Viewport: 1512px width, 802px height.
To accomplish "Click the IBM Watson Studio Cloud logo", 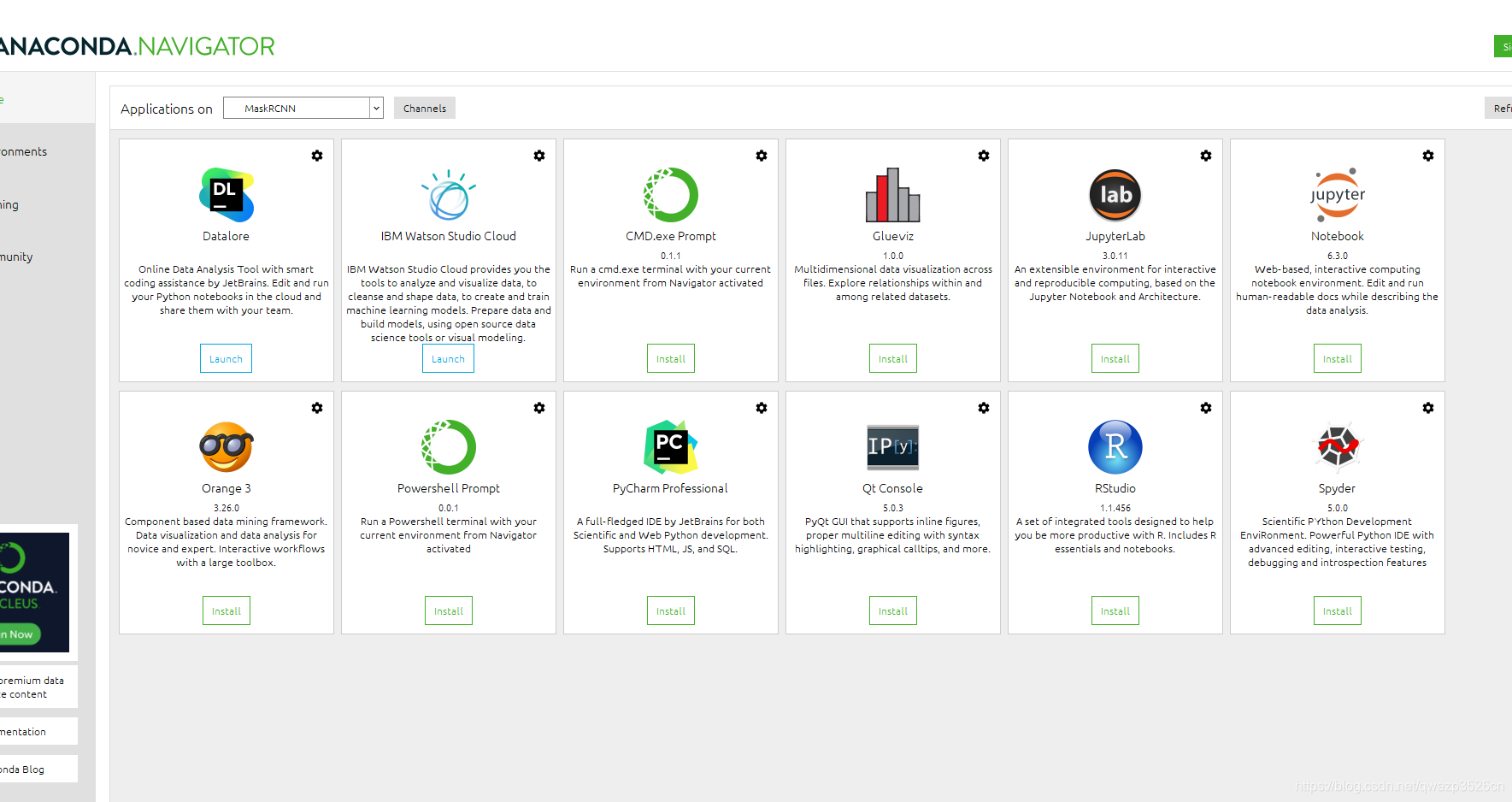I will [449, 195].
